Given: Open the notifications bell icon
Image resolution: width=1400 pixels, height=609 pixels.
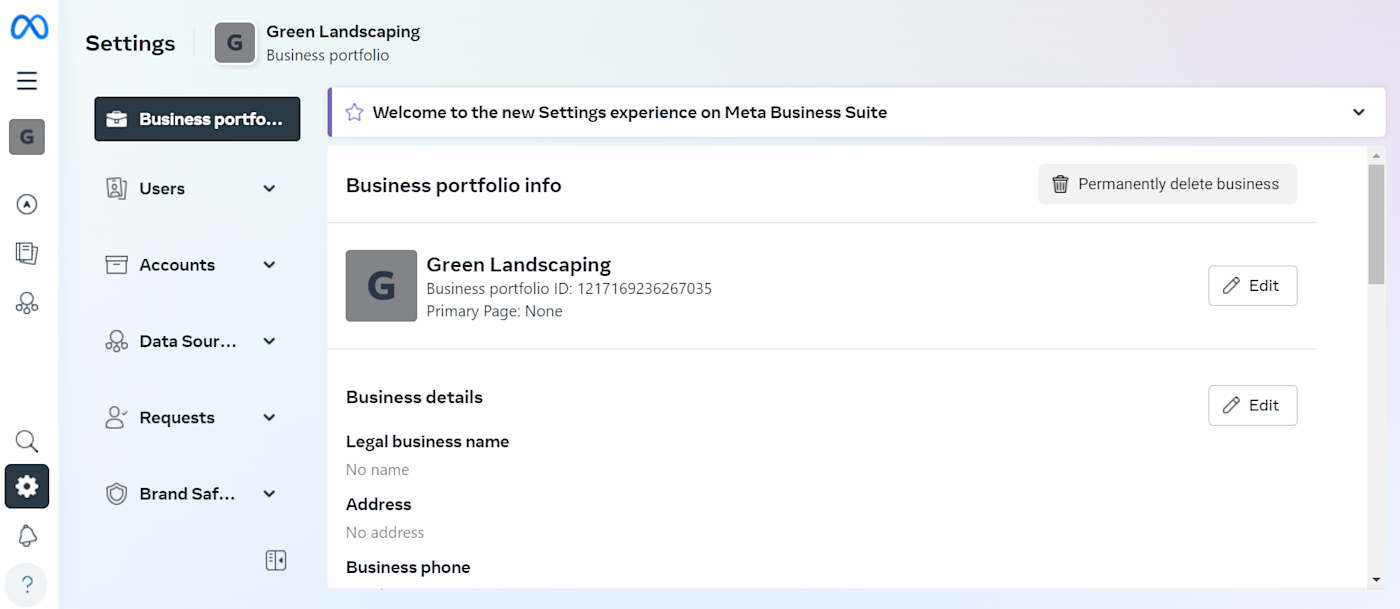Looking at the screenshot, I should (27, 536).
